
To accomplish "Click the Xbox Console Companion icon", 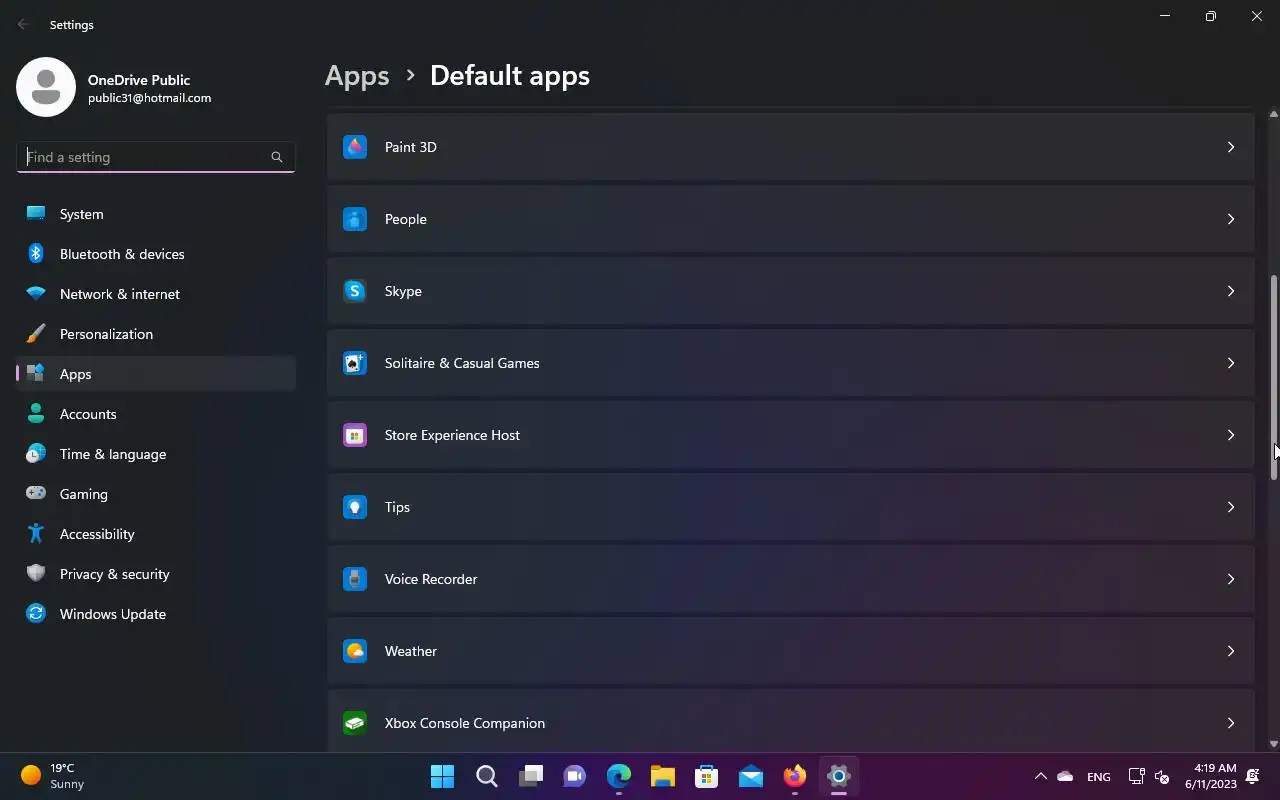I will (355, 723).
